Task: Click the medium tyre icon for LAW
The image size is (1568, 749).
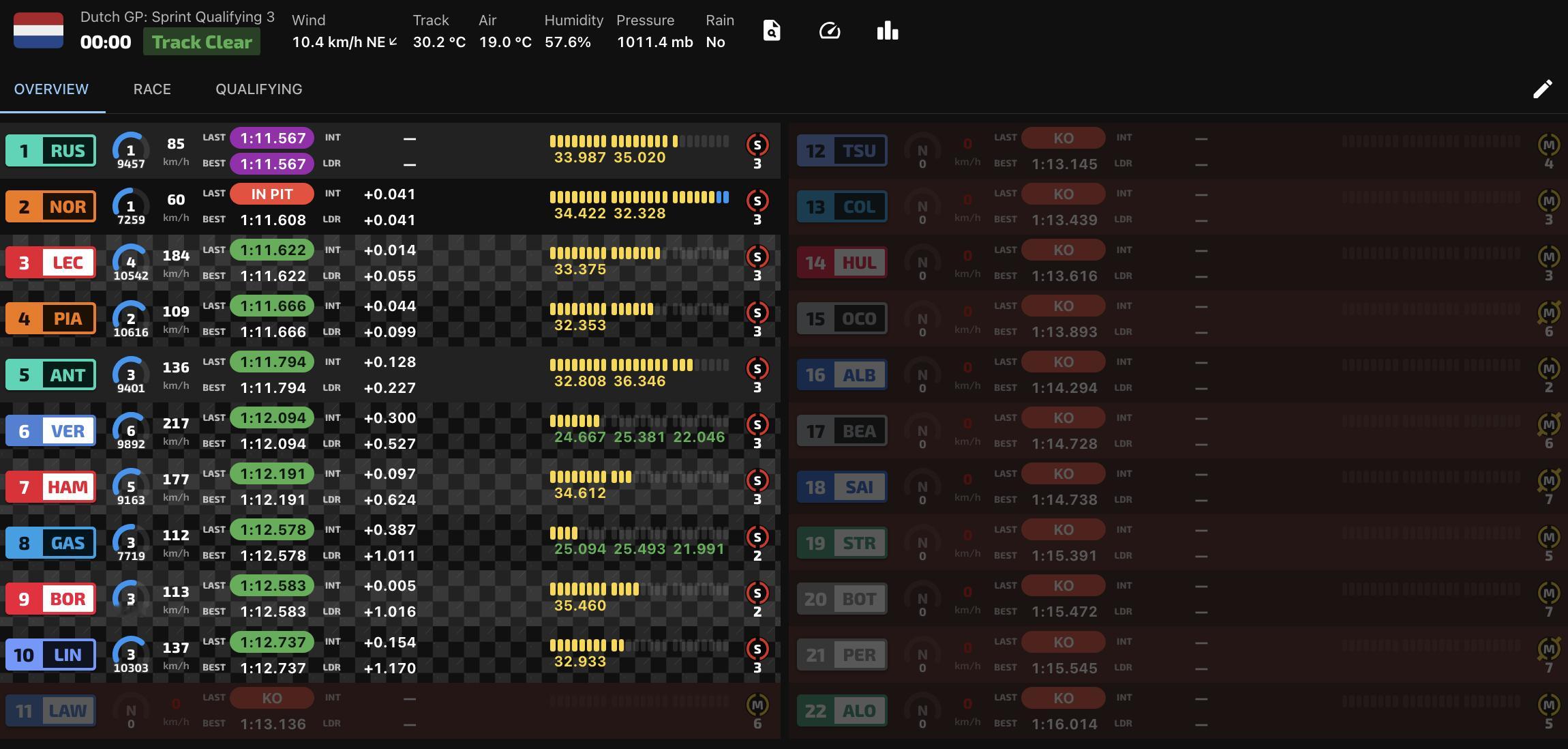Action: [757, 705]
